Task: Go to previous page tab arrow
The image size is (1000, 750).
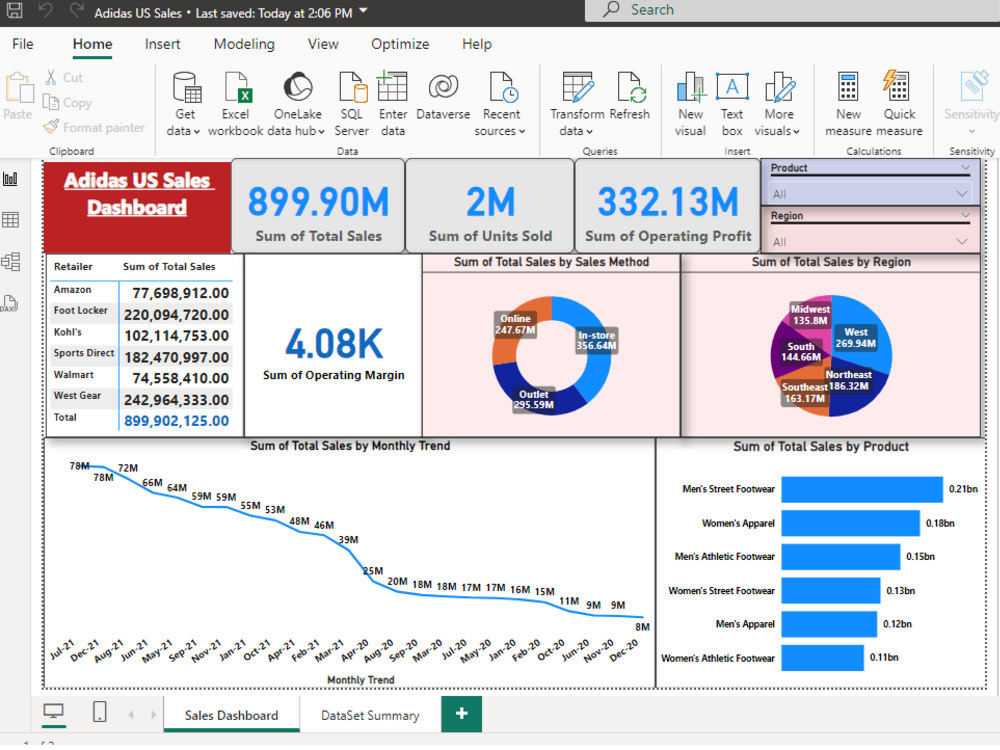Action: pyautogui.click(x=131, y=714)
